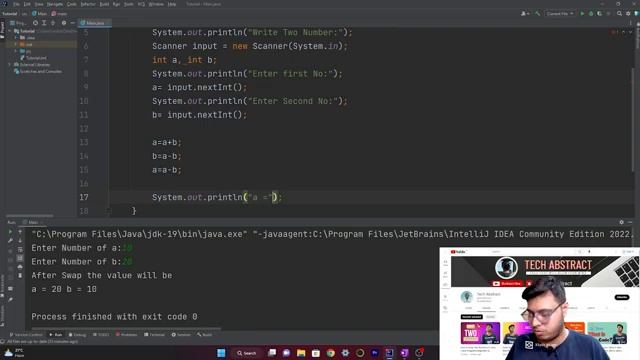Open Version Control tool window
Screen dimensions: 640x360
coord(26,335)
